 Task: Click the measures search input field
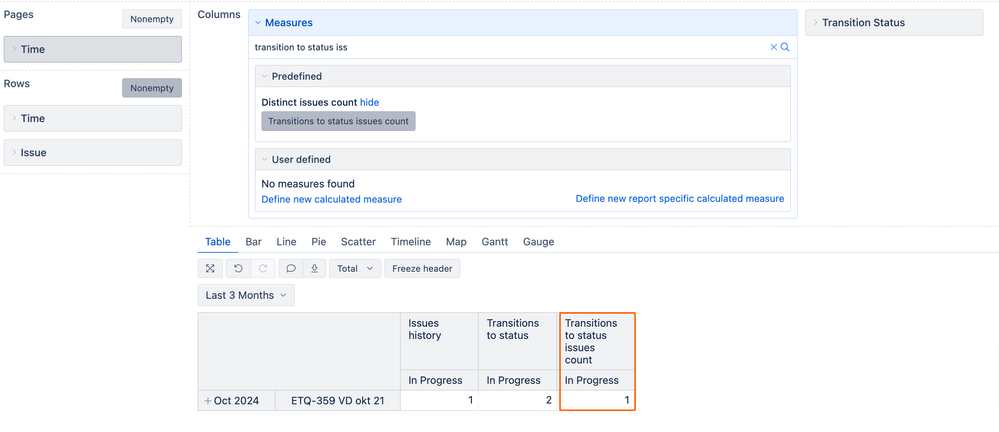tap(510, 47)
